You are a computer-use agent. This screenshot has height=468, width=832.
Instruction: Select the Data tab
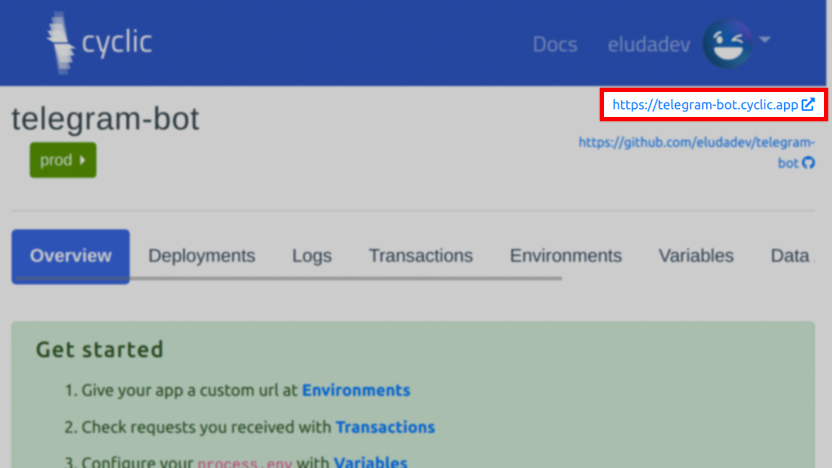(x=789, y=256)
